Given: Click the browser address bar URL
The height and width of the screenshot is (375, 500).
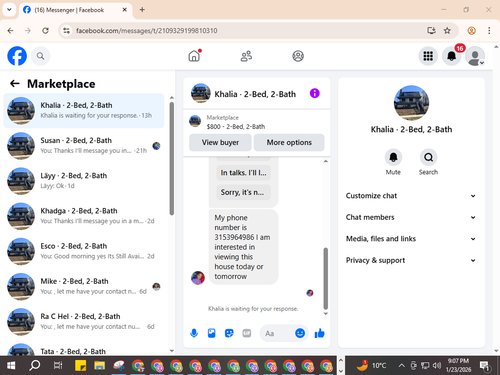Looking at the screenshot, I should click(146, 31).
